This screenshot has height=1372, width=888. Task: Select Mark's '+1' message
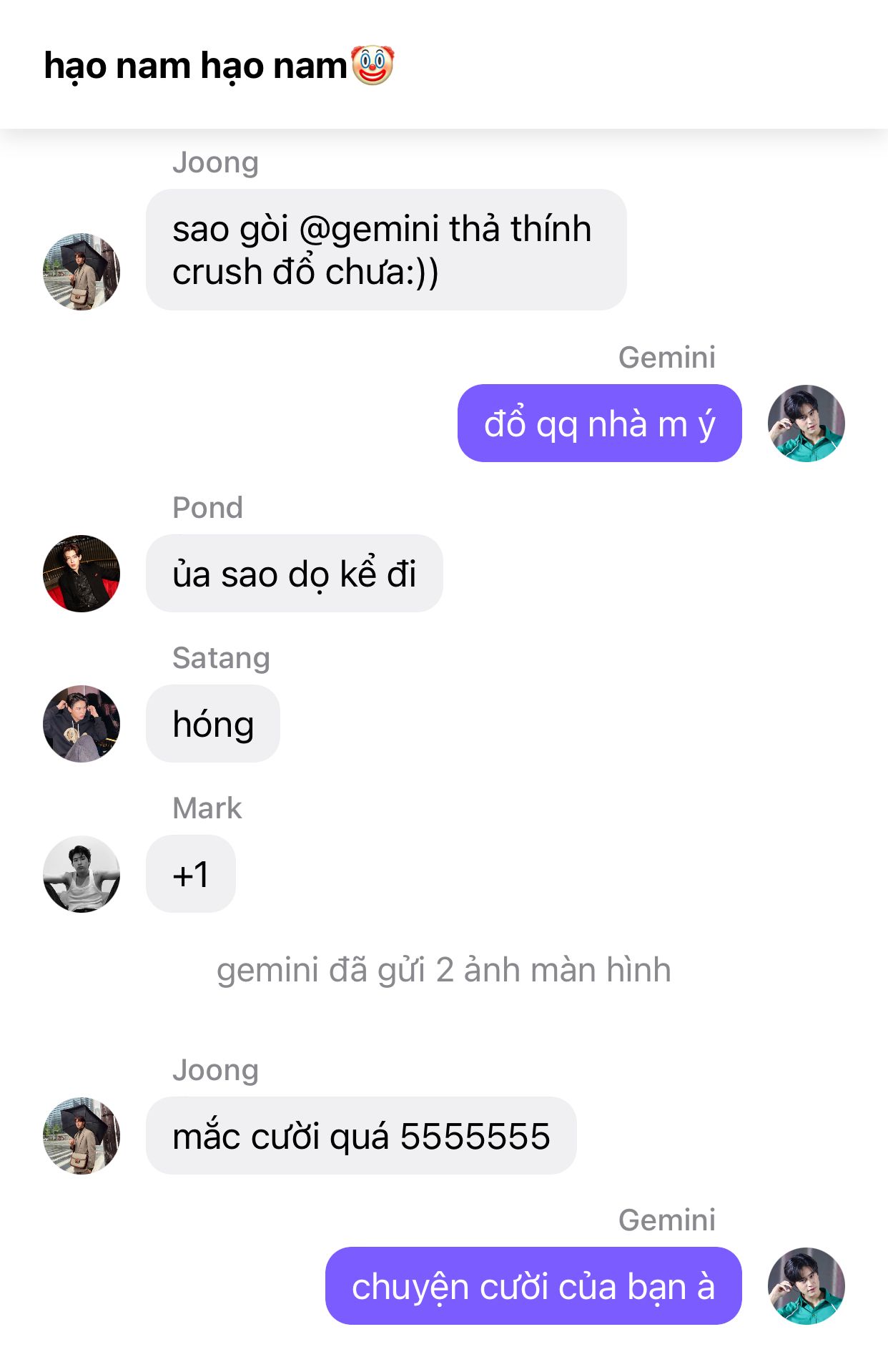[x=191, y=874]
